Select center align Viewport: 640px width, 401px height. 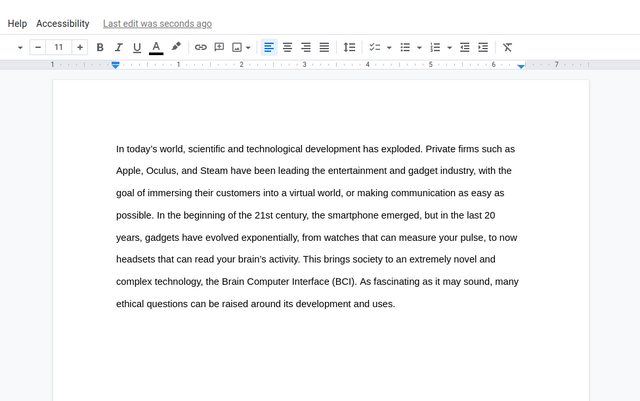tap(287, 47)
